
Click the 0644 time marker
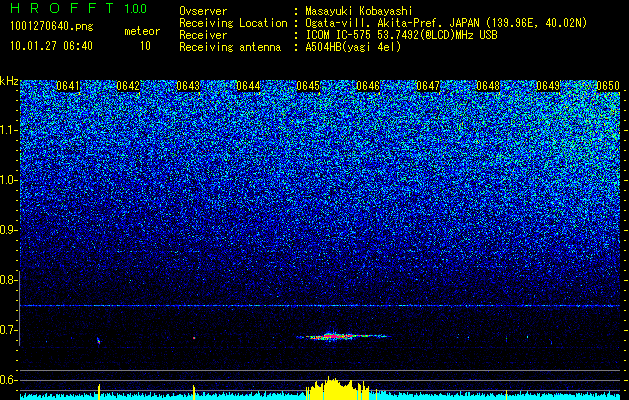pyautogui.click(x=248, y=86)
